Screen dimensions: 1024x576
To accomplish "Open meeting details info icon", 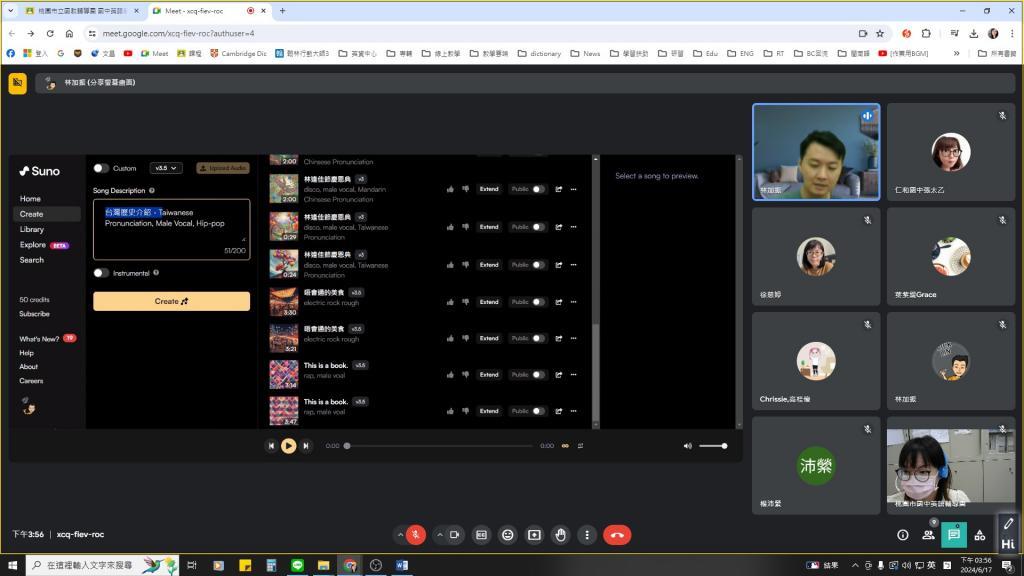I will tap(902, 535).
